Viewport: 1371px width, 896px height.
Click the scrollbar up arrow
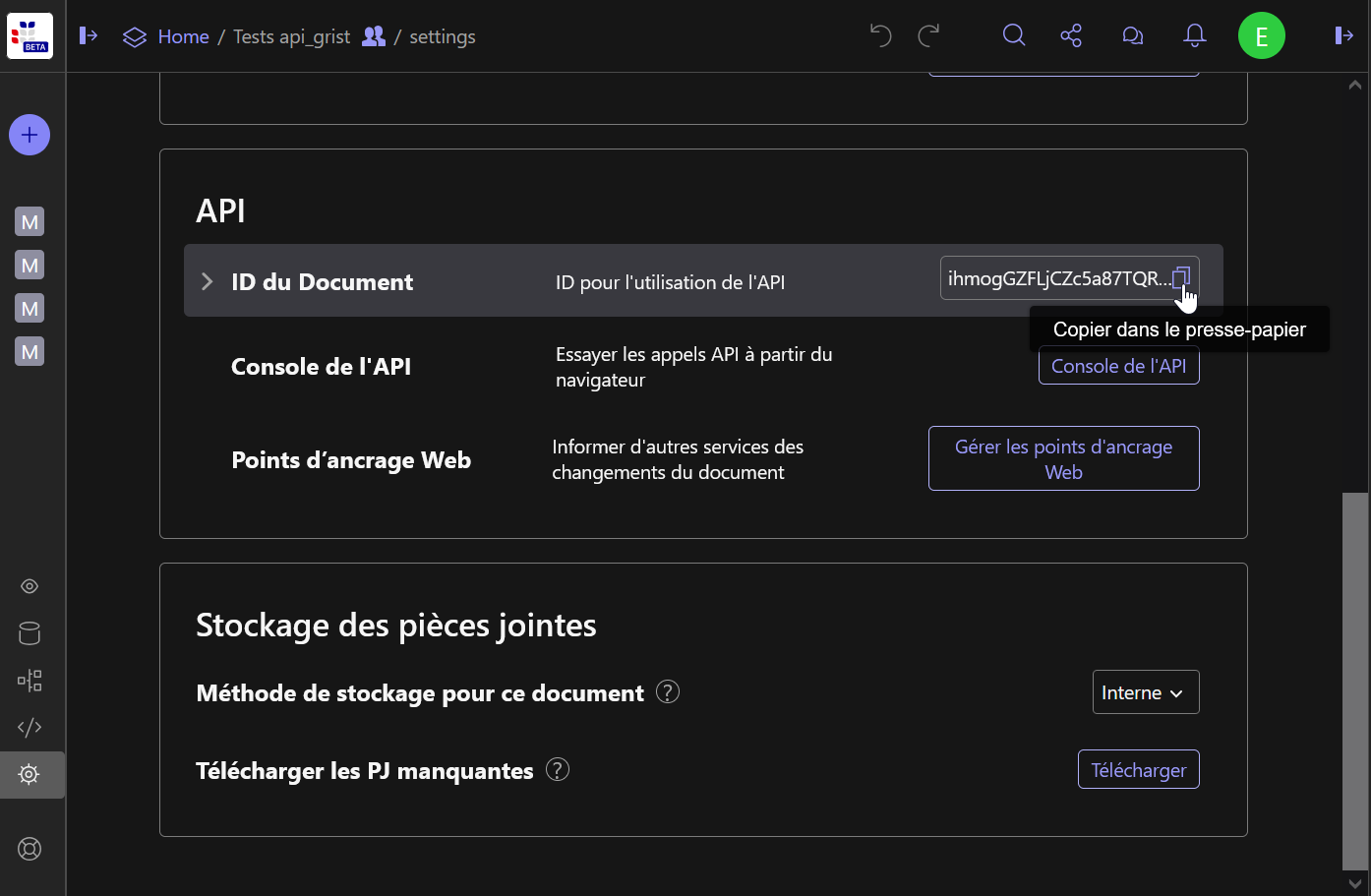point(1355,86)
